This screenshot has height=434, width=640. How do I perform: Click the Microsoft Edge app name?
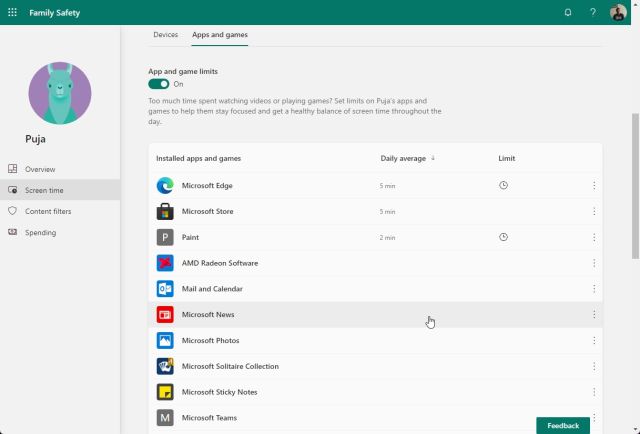pyautogui.click(x=207, y=185)
